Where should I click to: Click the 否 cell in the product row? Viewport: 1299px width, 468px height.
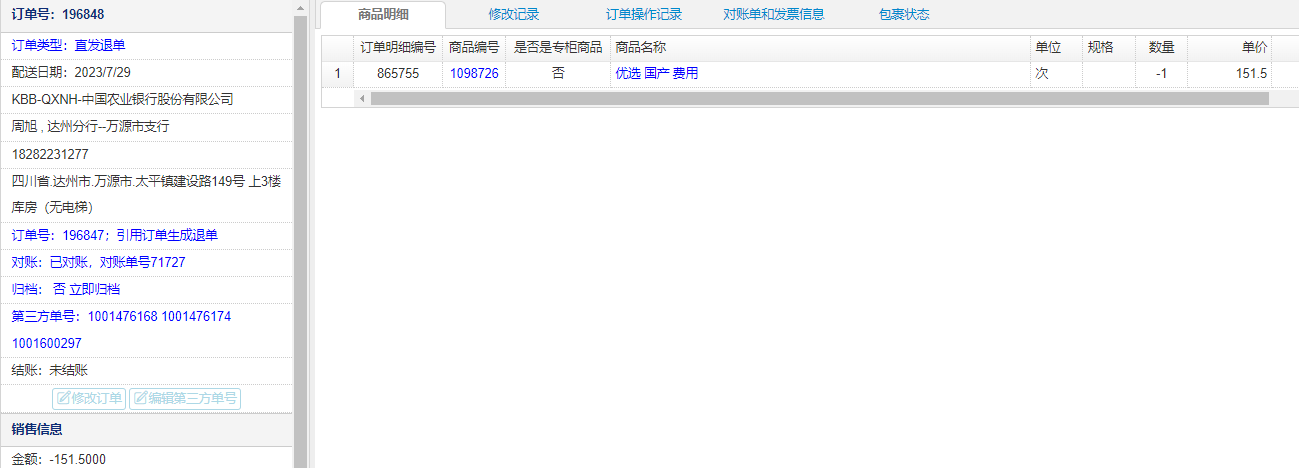coord(558,73)
